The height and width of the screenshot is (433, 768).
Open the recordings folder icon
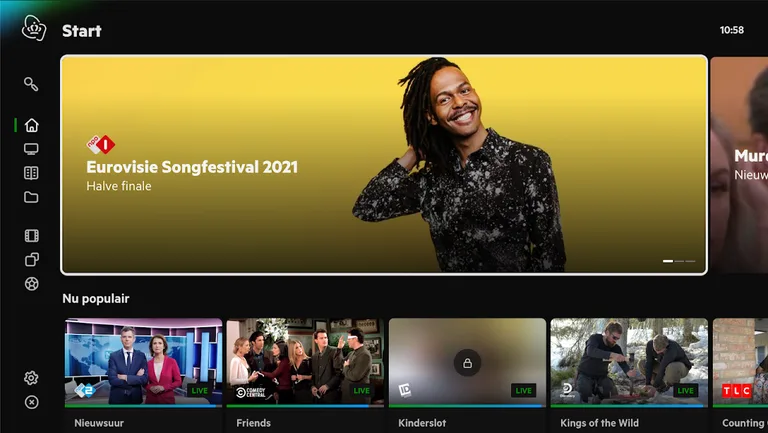(x=31, y=197)
